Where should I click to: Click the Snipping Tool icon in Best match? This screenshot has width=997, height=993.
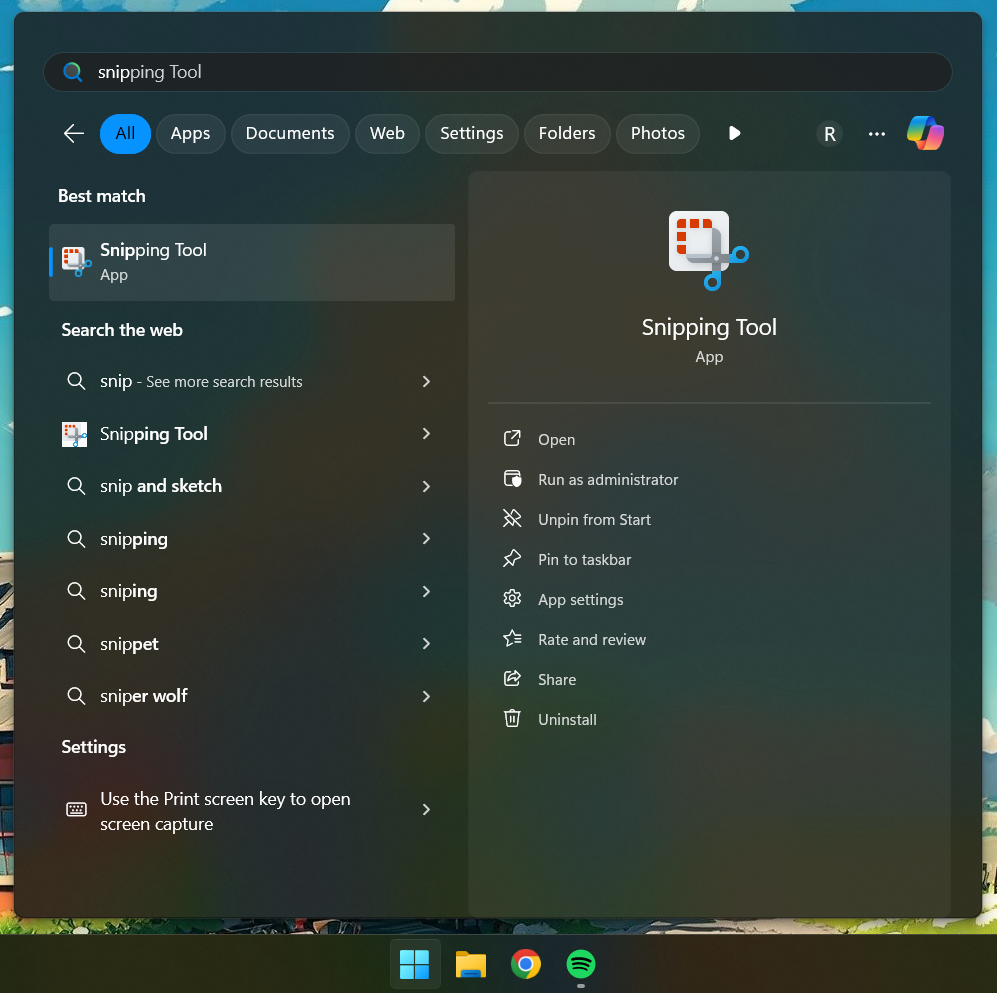tap(77, 262)
